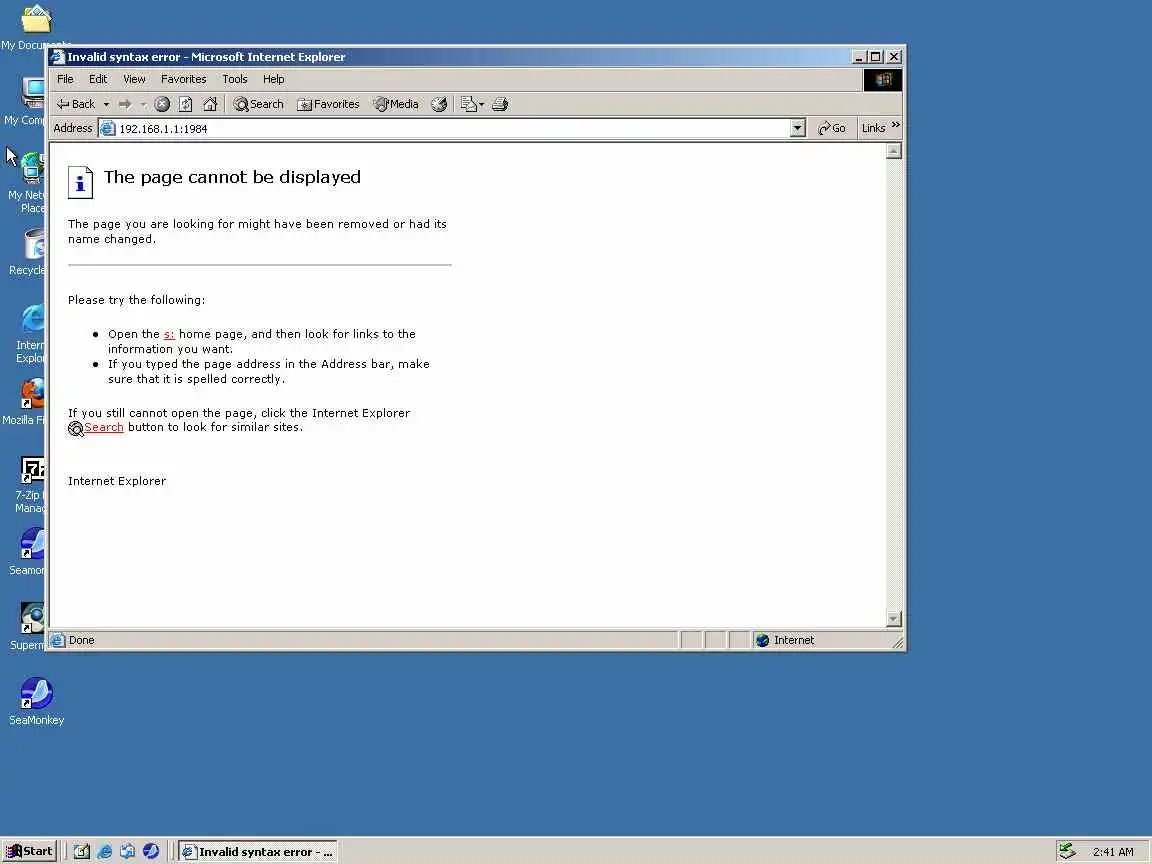Screen dimensions: 1152x864
Task: Click the Forward arrow toolbar button
Action: point(125,104)
